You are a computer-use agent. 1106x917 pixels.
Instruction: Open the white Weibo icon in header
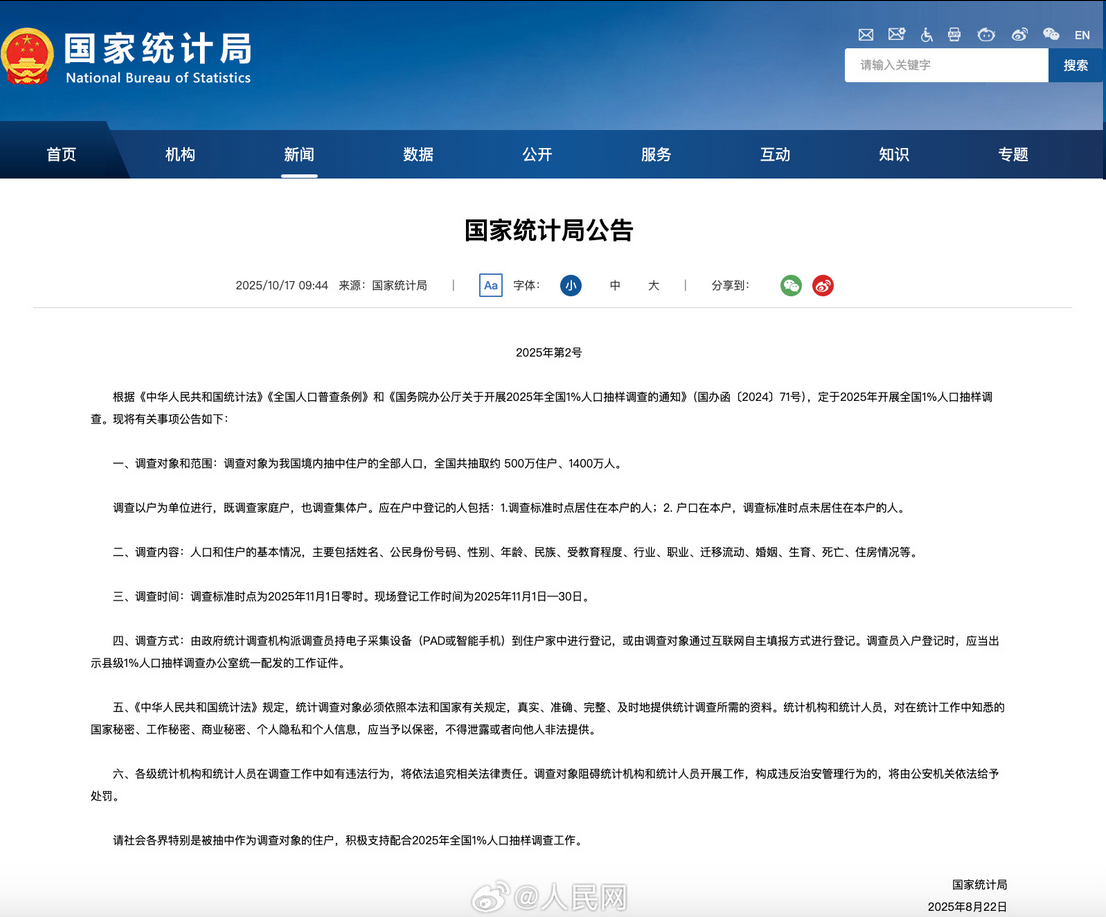(x=1019, y=35)
